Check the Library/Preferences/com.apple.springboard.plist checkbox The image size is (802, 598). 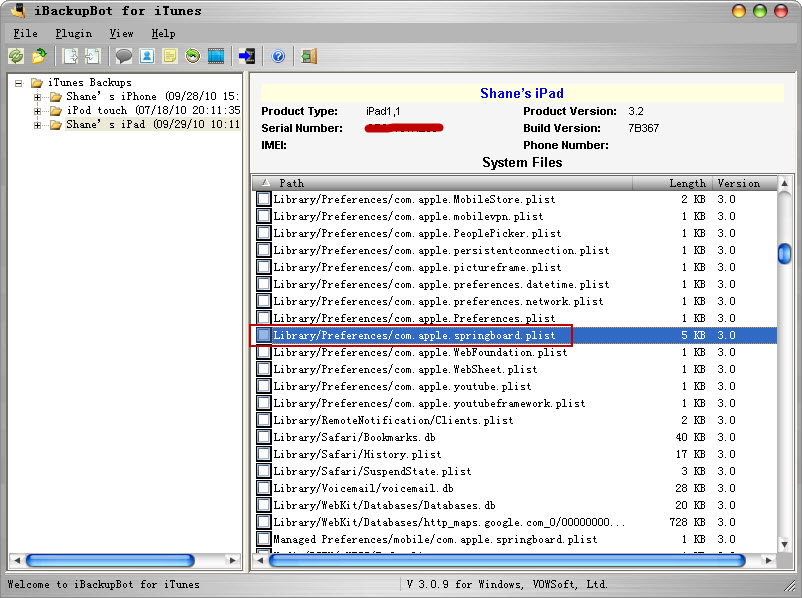tap(263, 335)
